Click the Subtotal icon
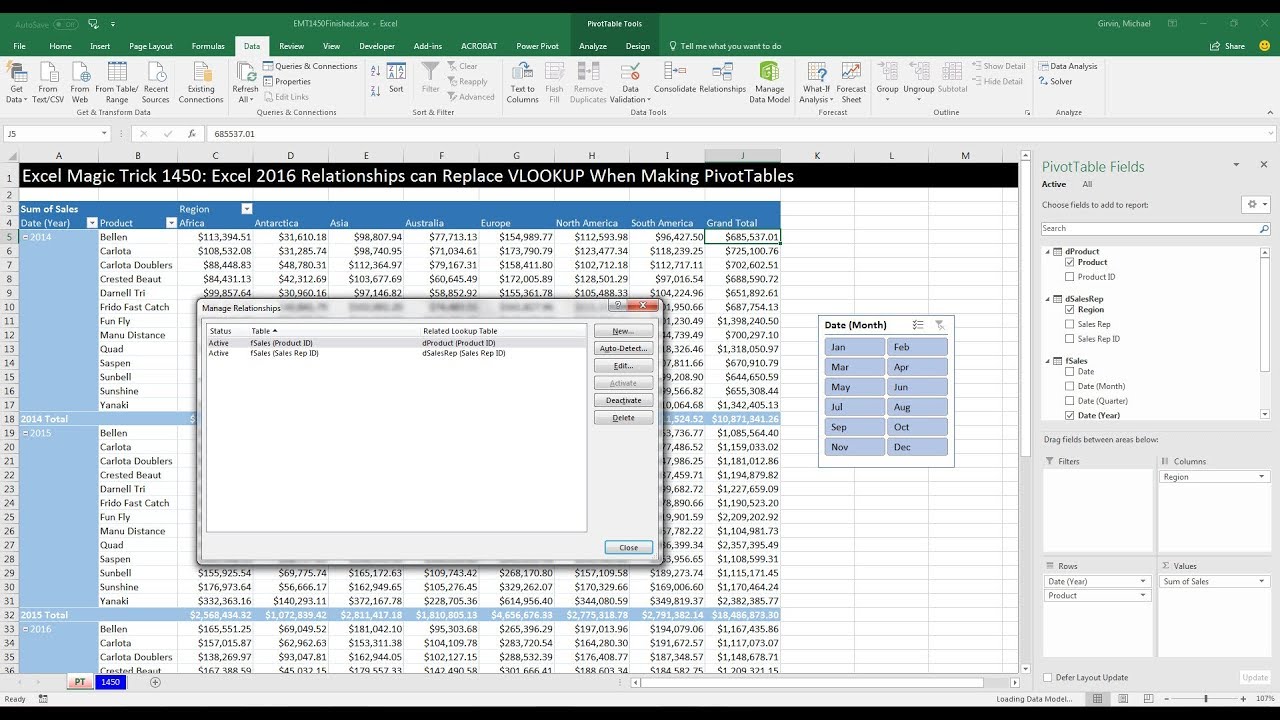The width and height of the screenshot is (1280, 720). pos(952,78)
